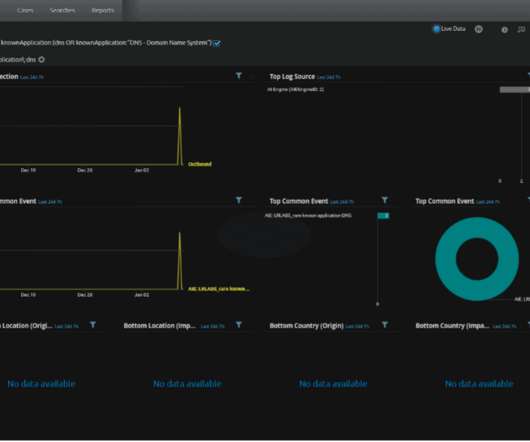The image size is (530, 442).
Task: Click the Top Log Source widget title
Action: (x=292, y=77)
